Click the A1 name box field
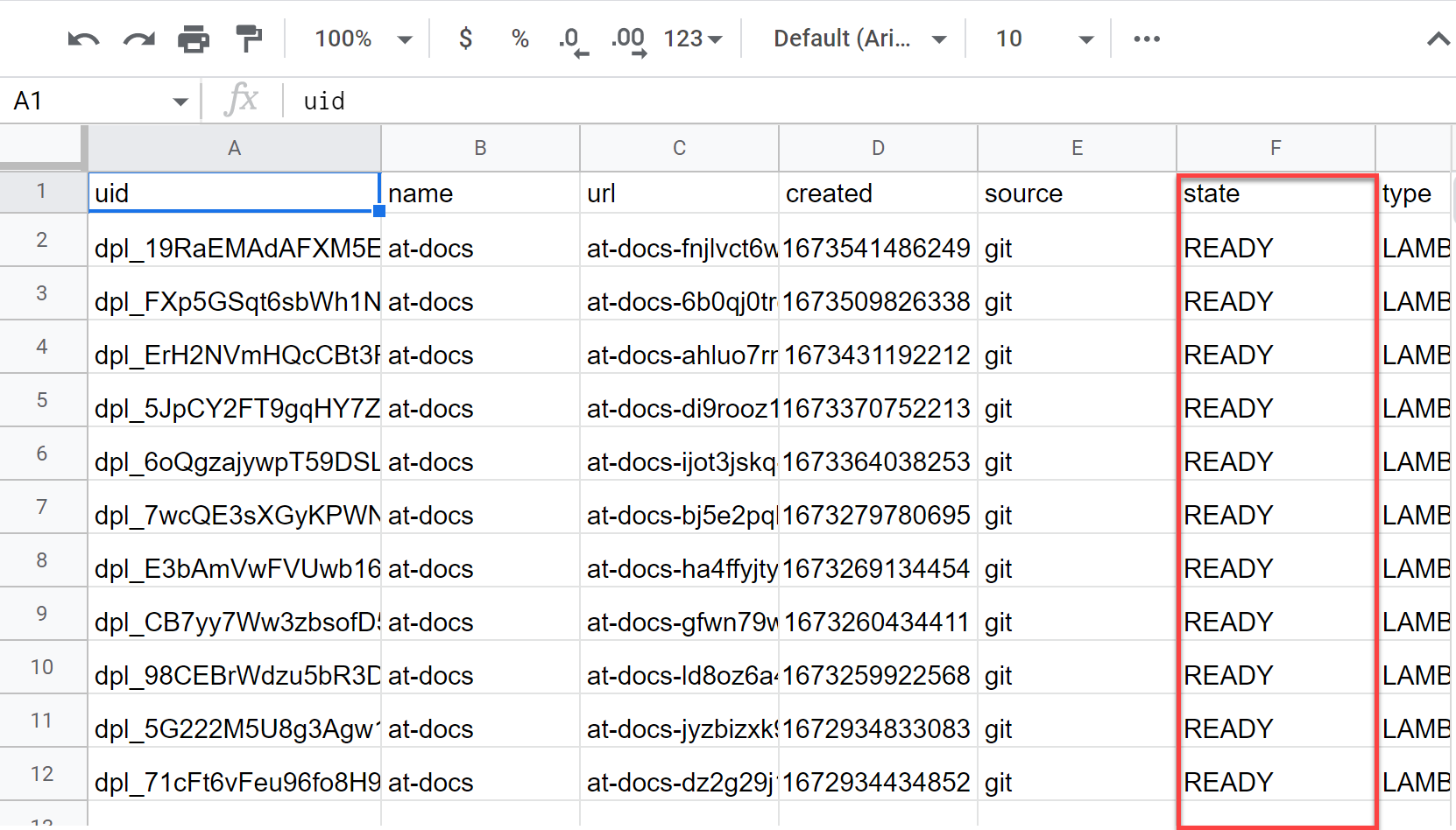This screenshot has width=1456, height=830. point(88,102)
